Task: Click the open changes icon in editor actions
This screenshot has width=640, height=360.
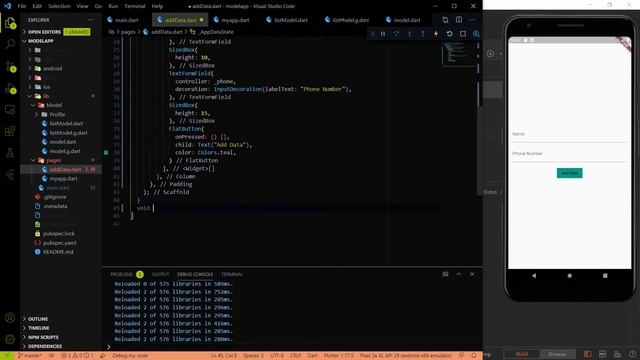Action: coord(445,20)
